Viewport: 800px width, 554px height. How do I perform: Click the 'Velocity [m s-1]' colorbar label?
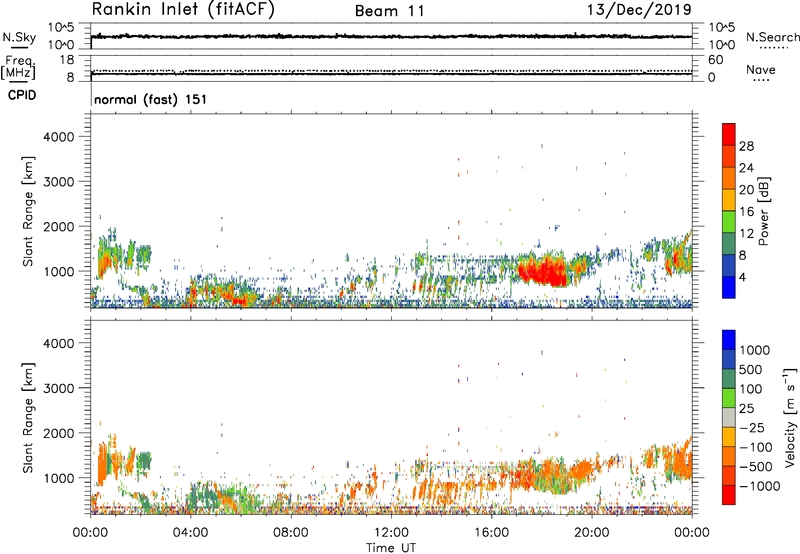(790, 417)
